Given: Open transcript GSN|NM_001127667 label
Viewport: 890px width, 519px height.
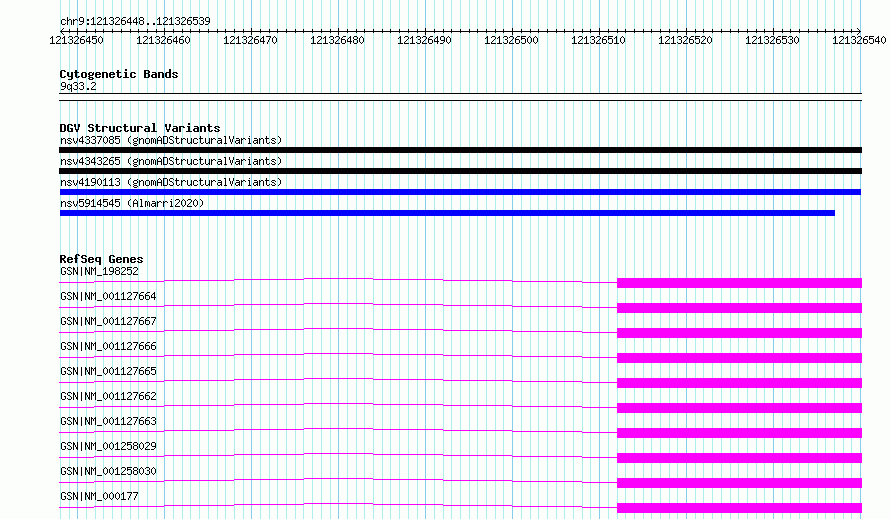Looking at the screenshot, I should [108, 321].
